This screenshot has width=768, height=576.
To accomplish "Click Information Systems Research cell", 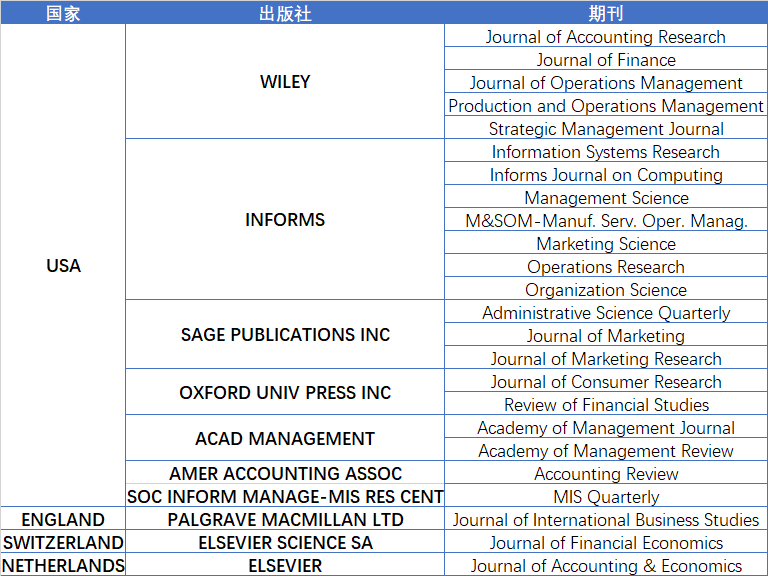I will click(606, 151).
